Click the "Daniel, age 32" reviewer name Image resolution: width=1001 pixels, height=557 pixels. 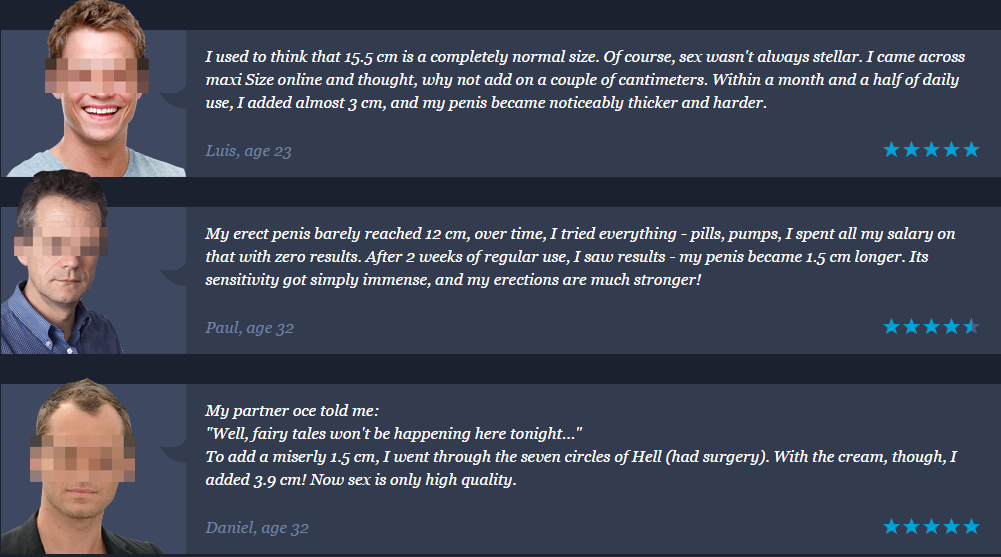(x=257, y=527)
